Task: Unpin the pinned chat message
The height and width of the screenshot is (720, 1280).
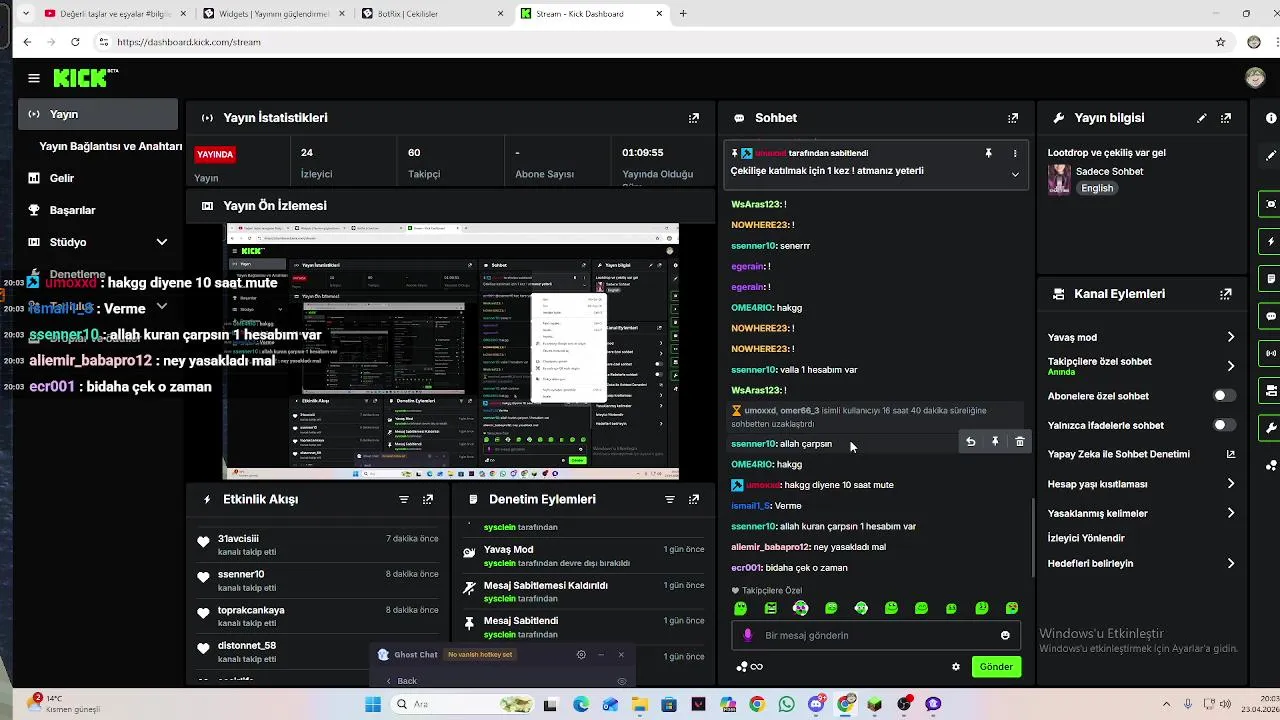Action: tap(988, 153)
